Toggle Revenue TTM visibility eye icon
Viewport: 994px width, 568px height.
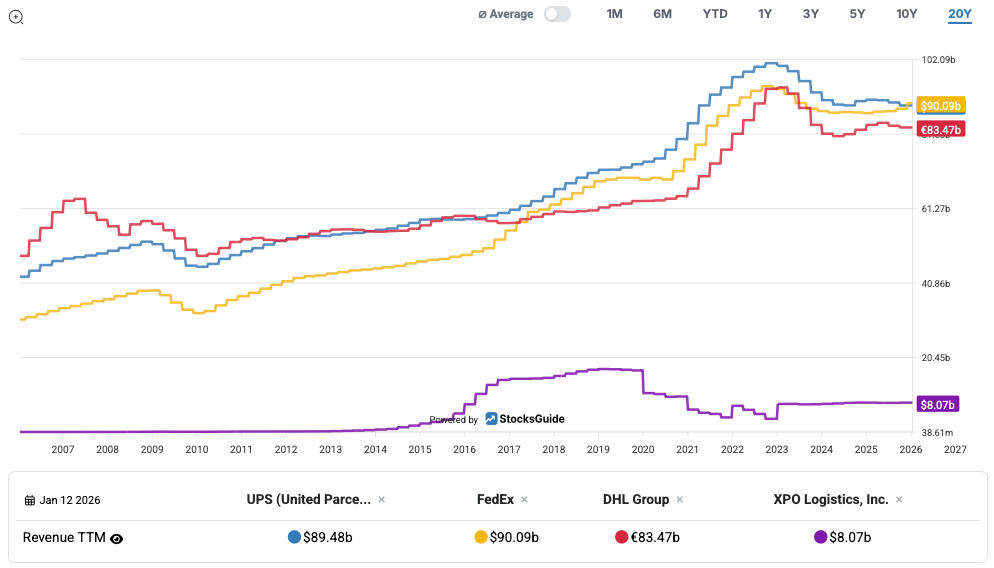click(x=117, y=538)
